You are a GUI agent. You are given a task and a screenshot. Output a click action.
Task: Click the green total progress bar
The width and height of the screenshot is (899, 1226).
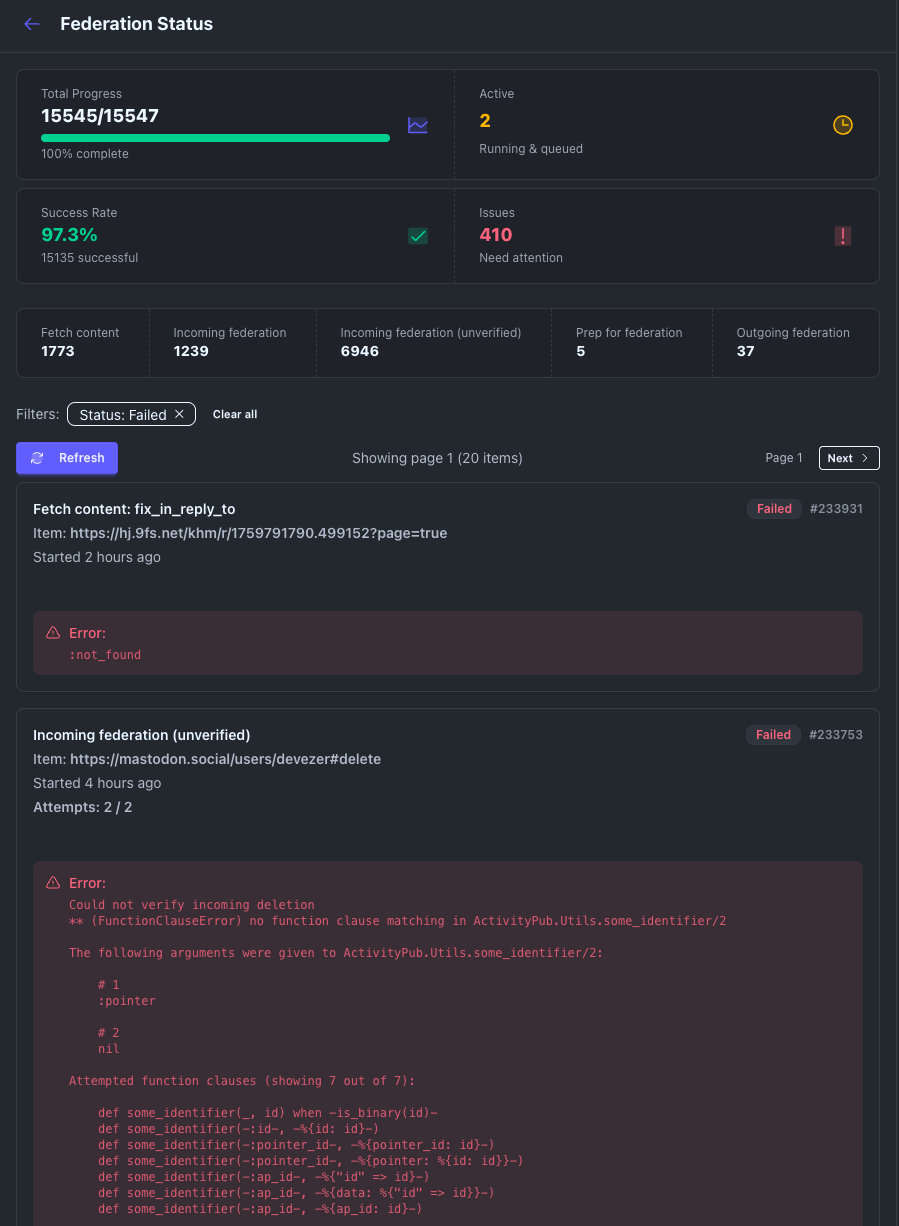[x=215, y=138]
